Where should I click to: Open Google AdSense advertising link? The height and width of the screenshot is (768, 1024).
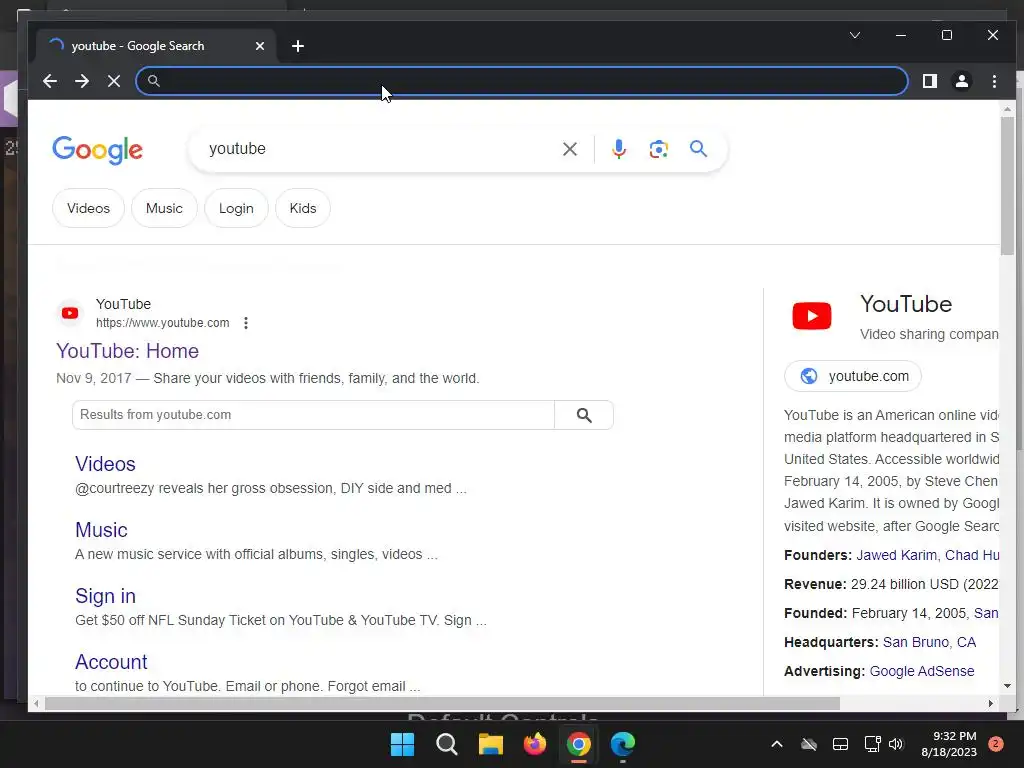click(x=922, y=671)
